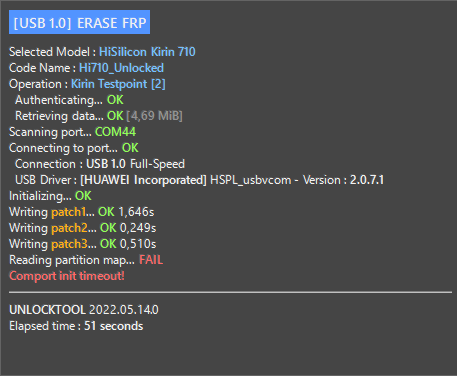This screenshot has width=460, height=376.
Task: Click the red FAIL status text
Action: point(151,260)
